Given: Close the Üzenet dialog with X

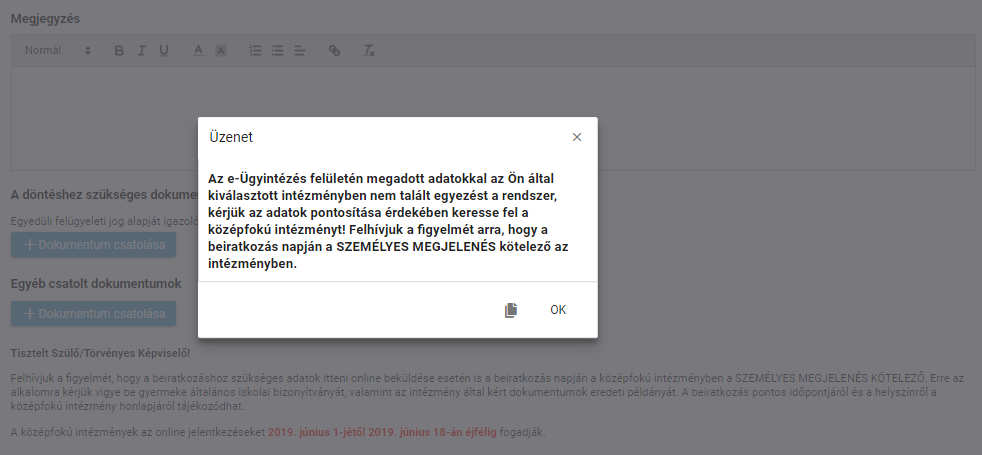Looking at the screenshot, I should [577, 137].
